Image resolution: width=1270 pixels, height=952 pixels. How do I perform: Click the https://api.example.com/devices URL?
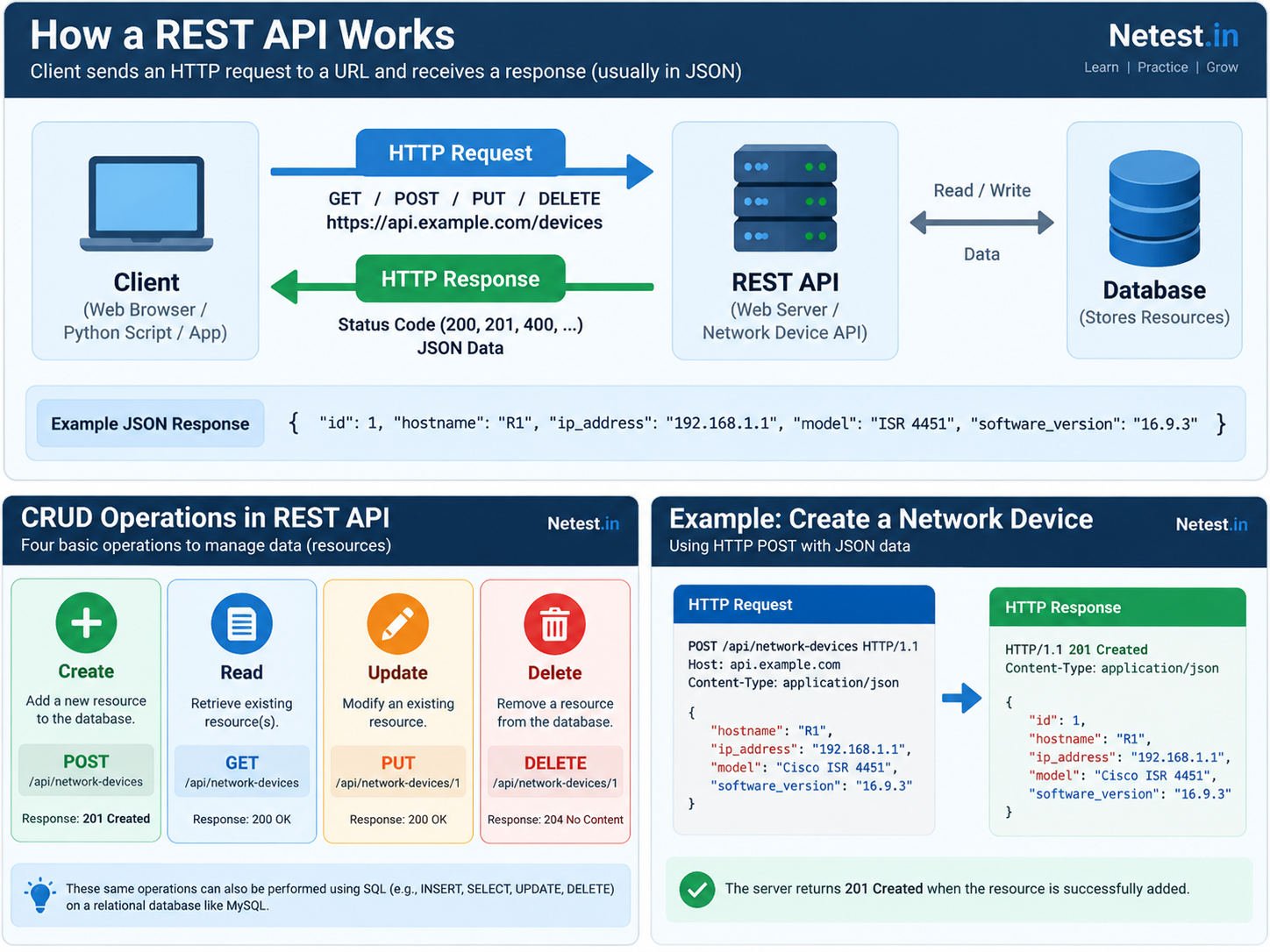coord(464,223)
